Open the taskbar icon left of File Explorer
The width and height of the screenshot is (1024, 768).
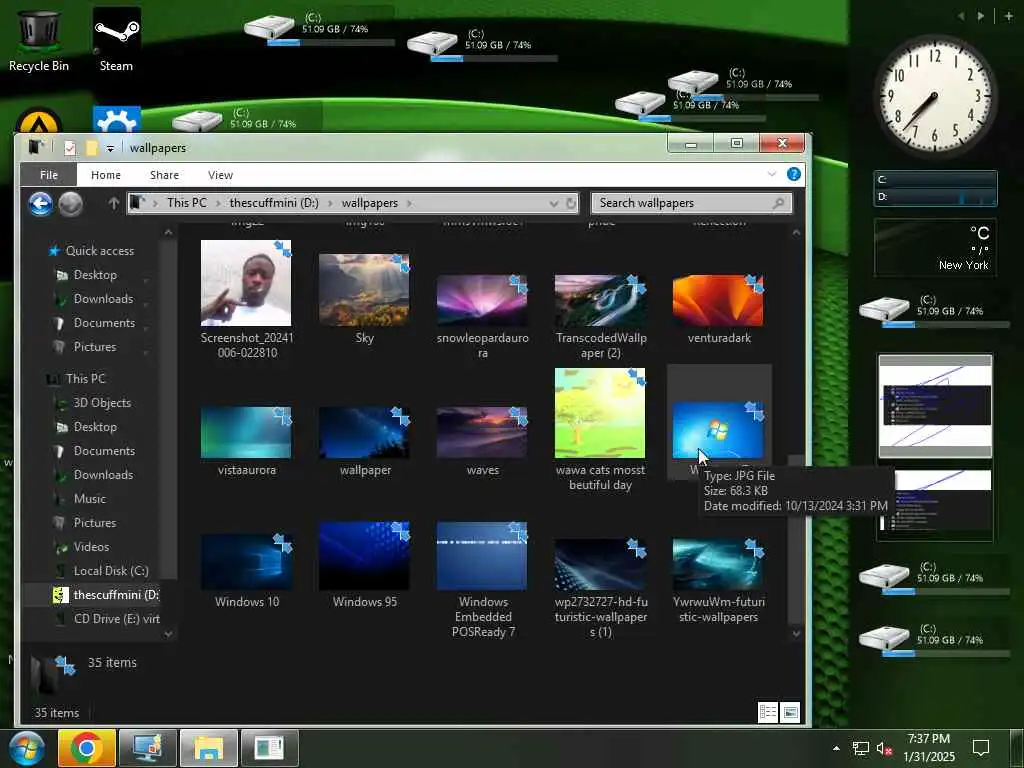[x=148, y=748]
